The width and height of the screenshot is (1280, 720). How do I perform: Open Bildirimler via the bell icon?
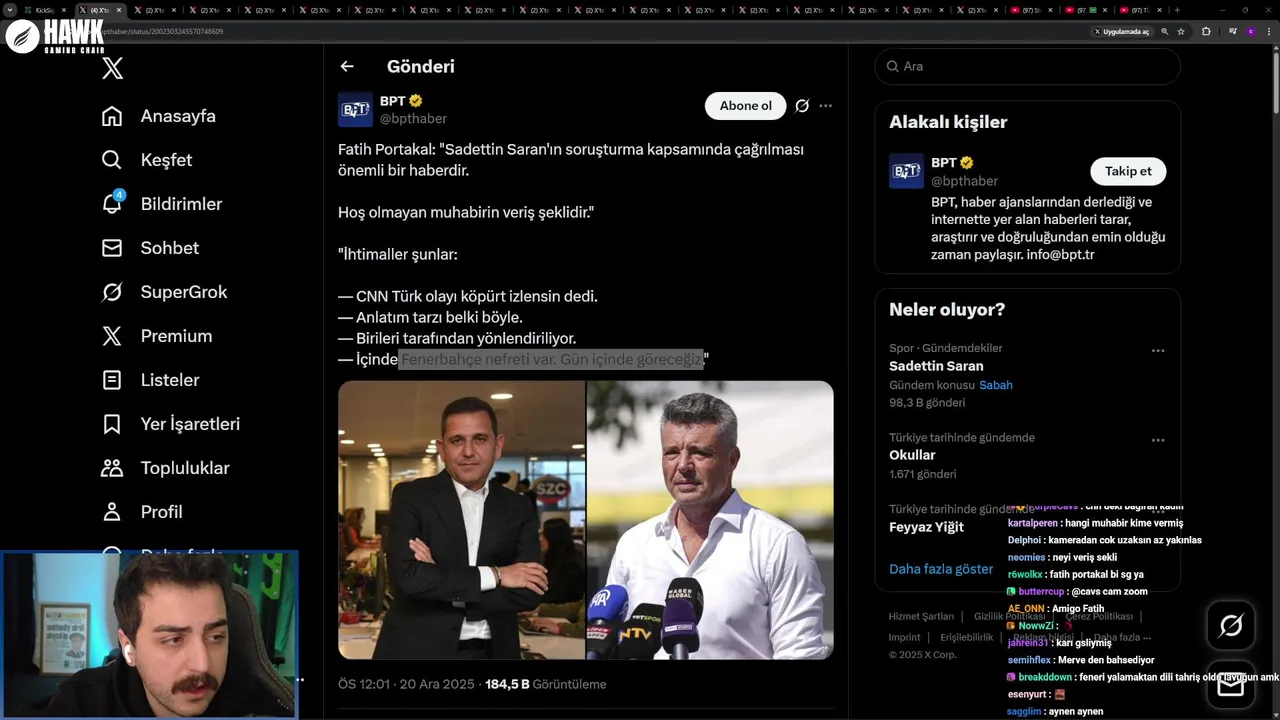point(113,203)
